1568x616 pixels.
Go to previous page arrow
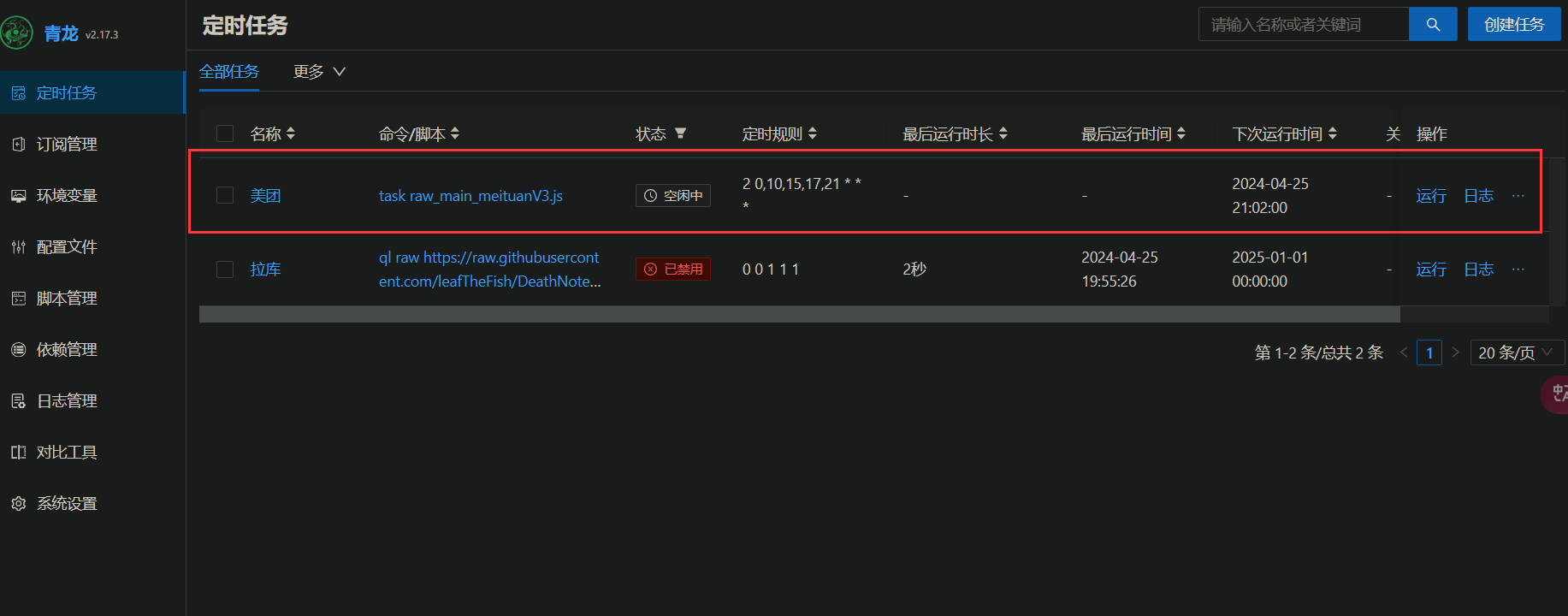coord(1404,352)
